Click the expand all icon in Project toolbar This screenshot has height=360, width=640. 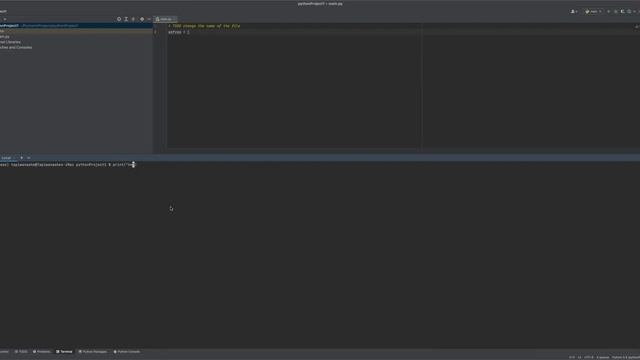pyautogui.click(x=126, y=19)
